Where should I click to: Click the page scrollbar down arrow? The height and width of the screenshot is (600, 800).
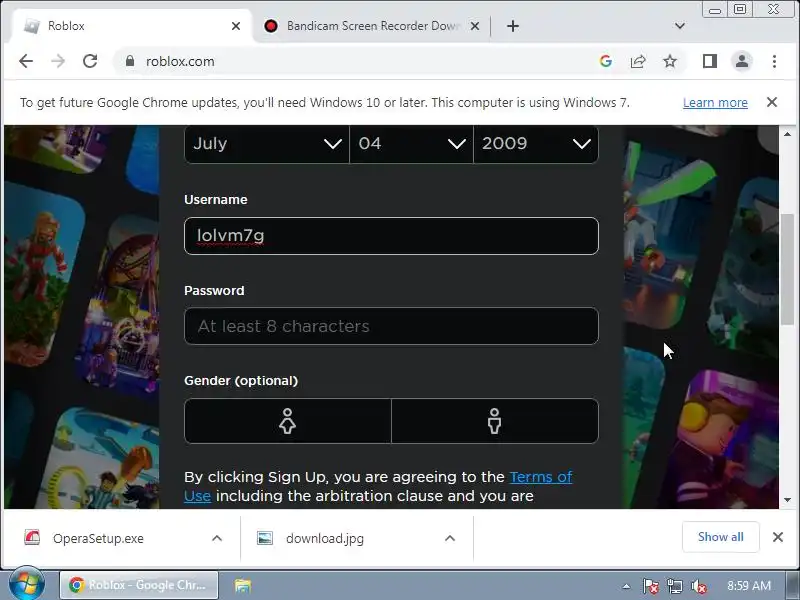pos(787,500)
